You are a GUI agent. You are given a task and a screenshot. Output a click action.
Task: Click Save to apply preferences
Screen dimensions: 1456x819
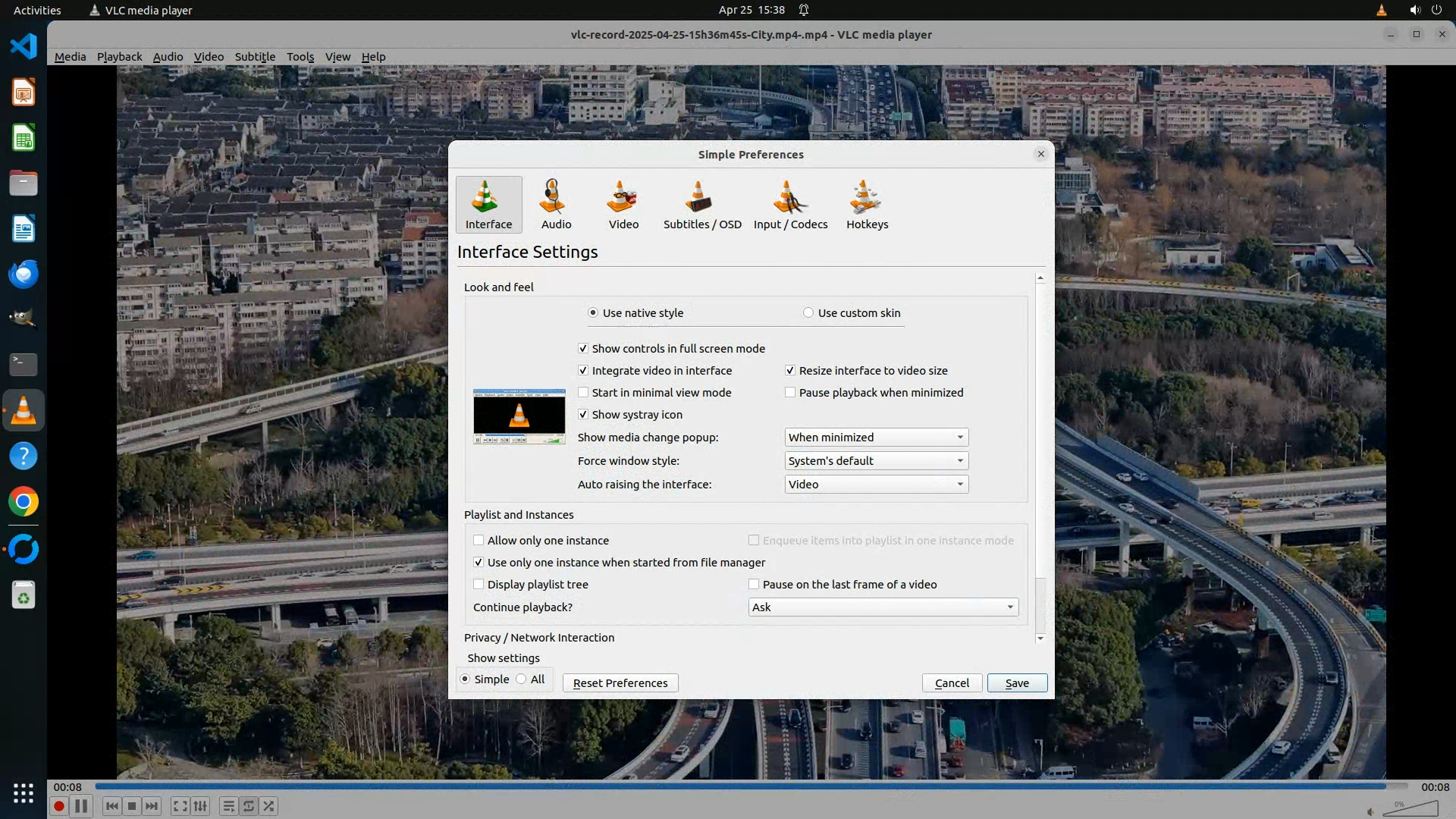pos(1016,683)
